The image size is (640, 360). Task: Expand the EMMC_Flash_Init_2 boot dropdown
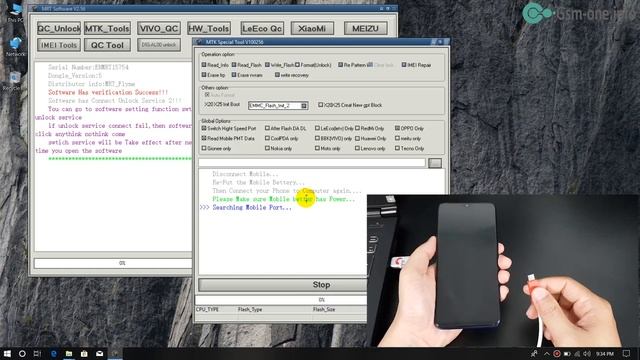[x=304, y=106]
